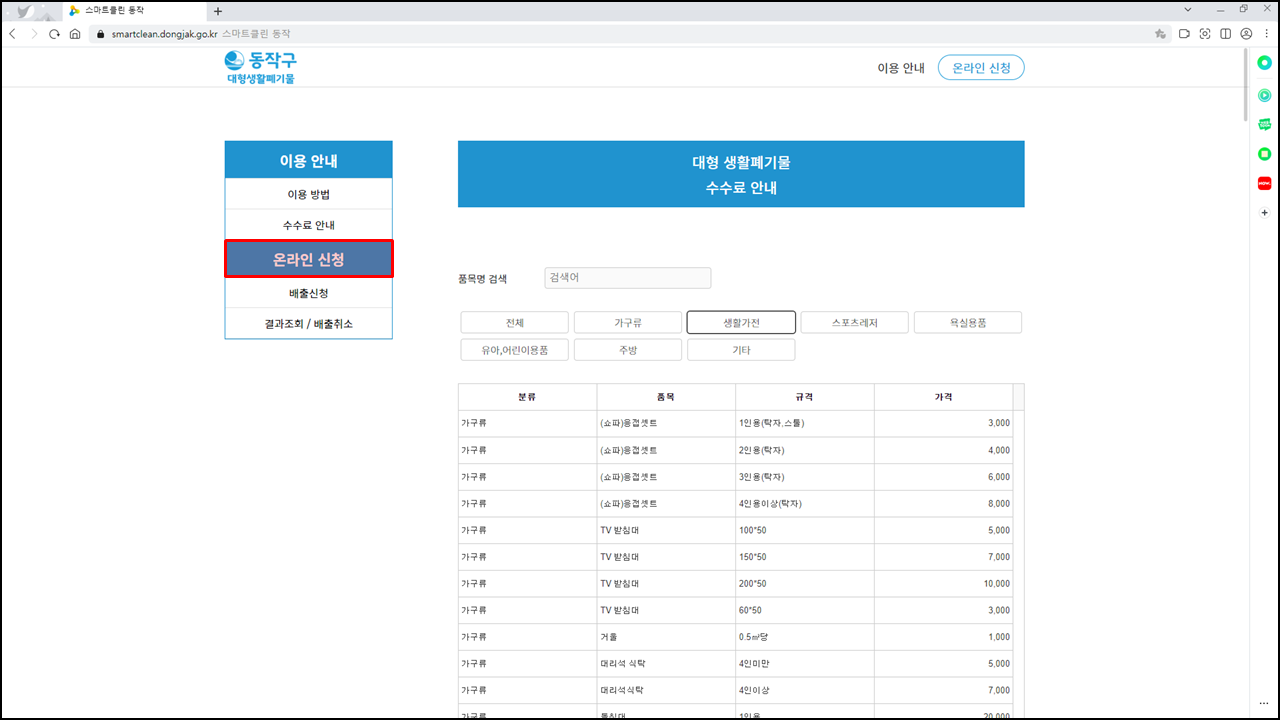This screenshot has width=1280, height=720.
Task: Click the 스마트클린 동작 tab favicon
Action: 74,10
